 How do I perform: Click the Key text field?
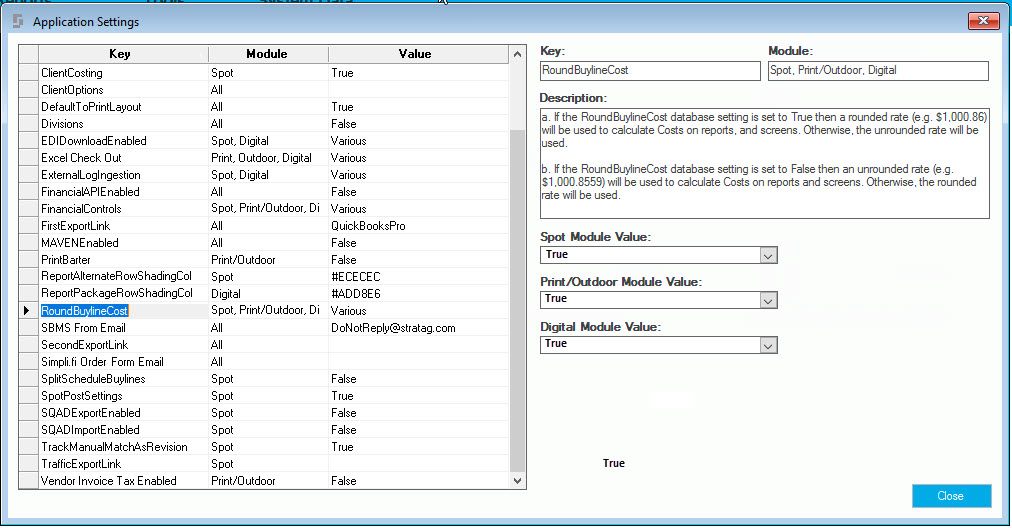[650, 70]
